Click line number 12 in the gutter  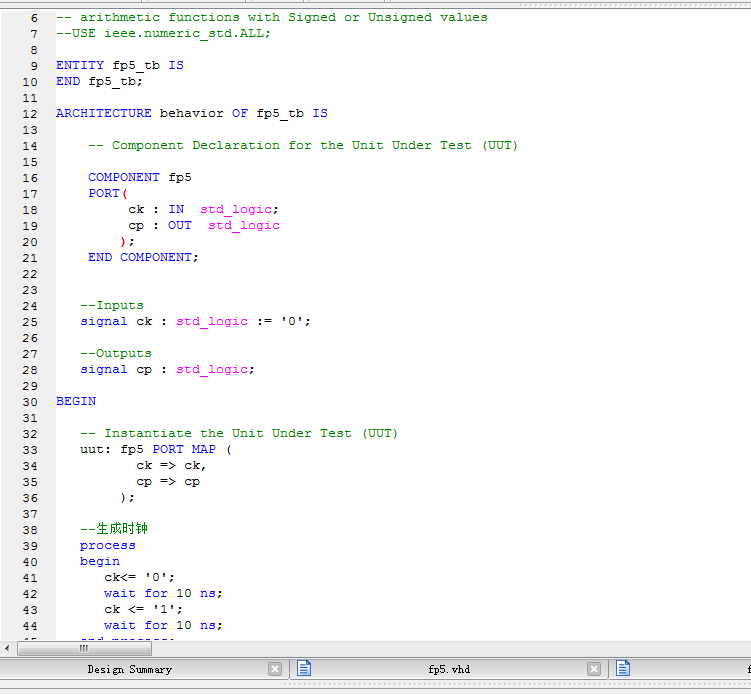28,113
